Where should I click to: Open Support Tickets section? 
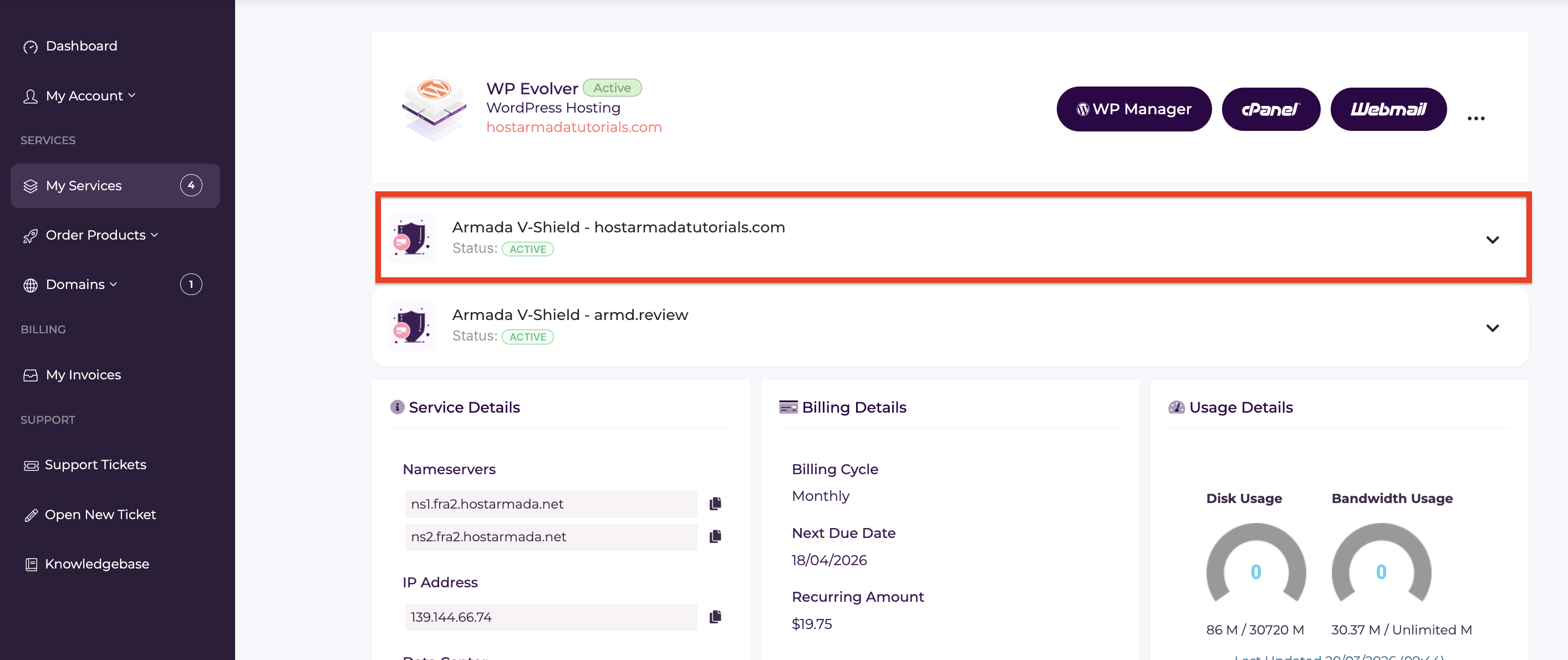[95, 465]
